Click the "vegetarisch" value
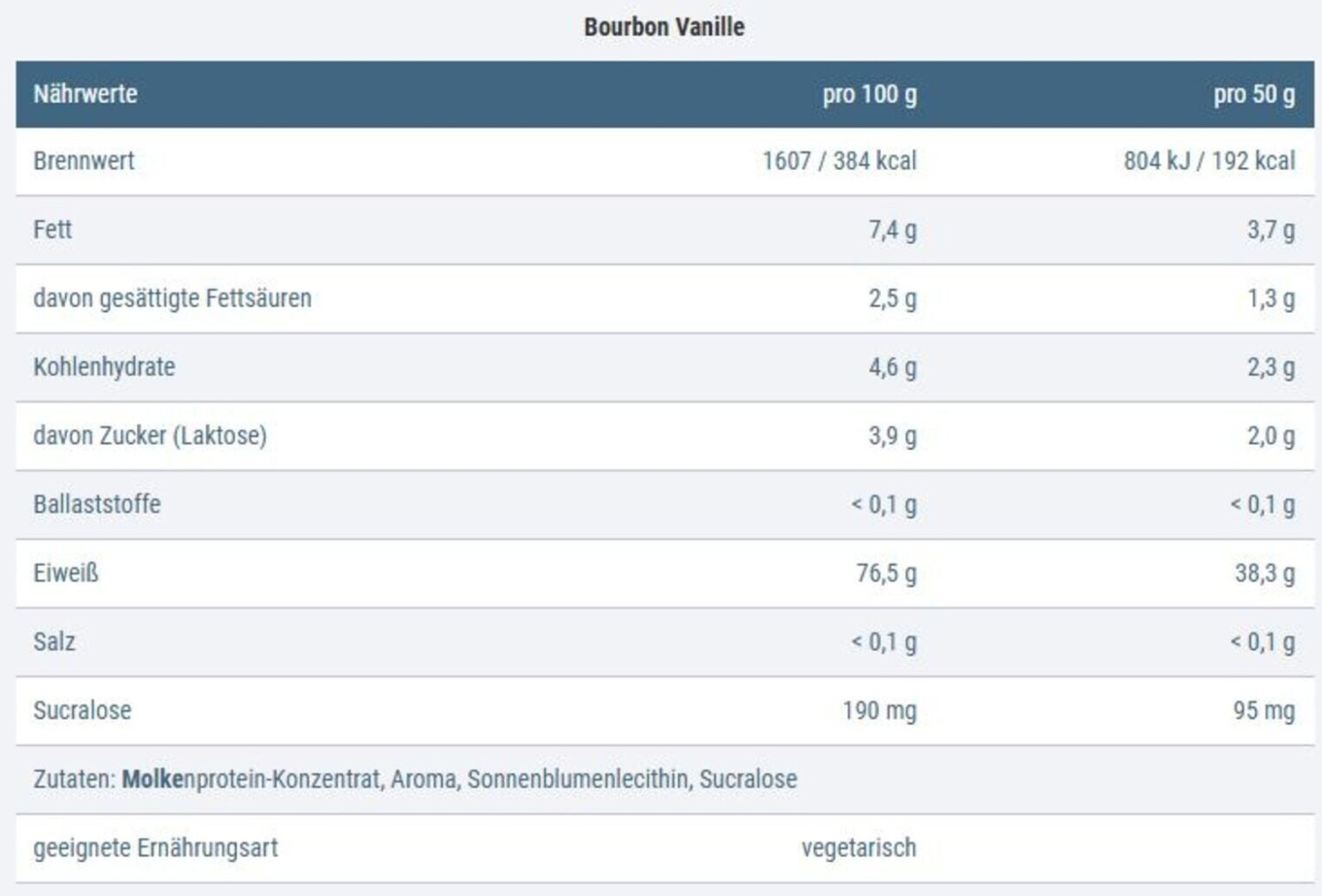 (x=858, y=848)
